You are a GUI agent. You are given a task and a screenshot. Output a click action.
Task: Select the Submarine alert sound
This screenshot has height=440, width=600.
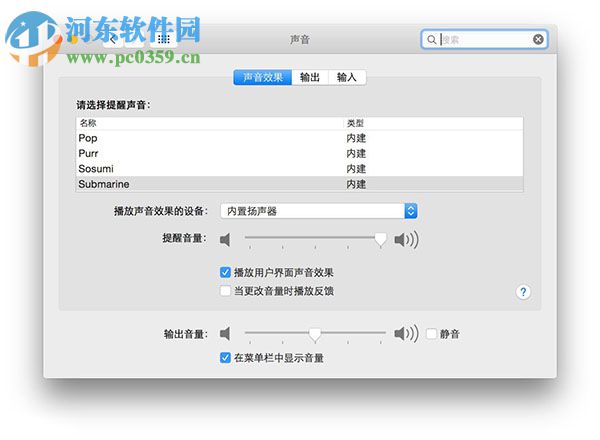coord(299,184)
